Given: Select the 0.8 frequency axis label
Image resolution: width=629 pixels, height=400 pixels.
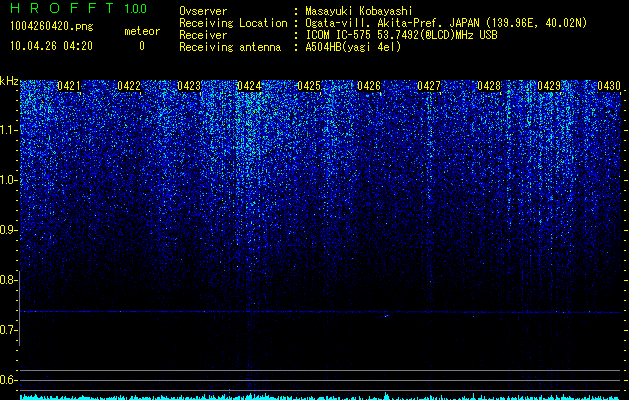Looking at the screenshot, I should pyautogui.click(x=8, y=280).
